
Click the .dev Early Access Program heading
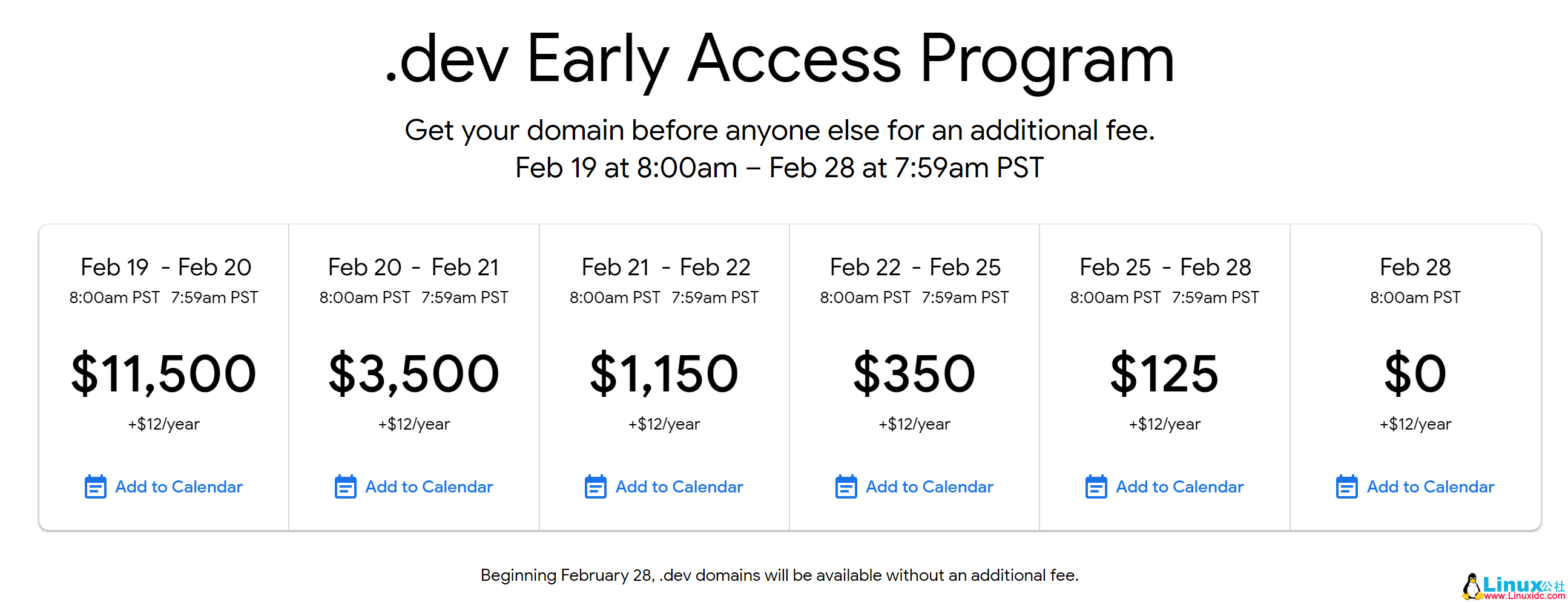[780, 59]
